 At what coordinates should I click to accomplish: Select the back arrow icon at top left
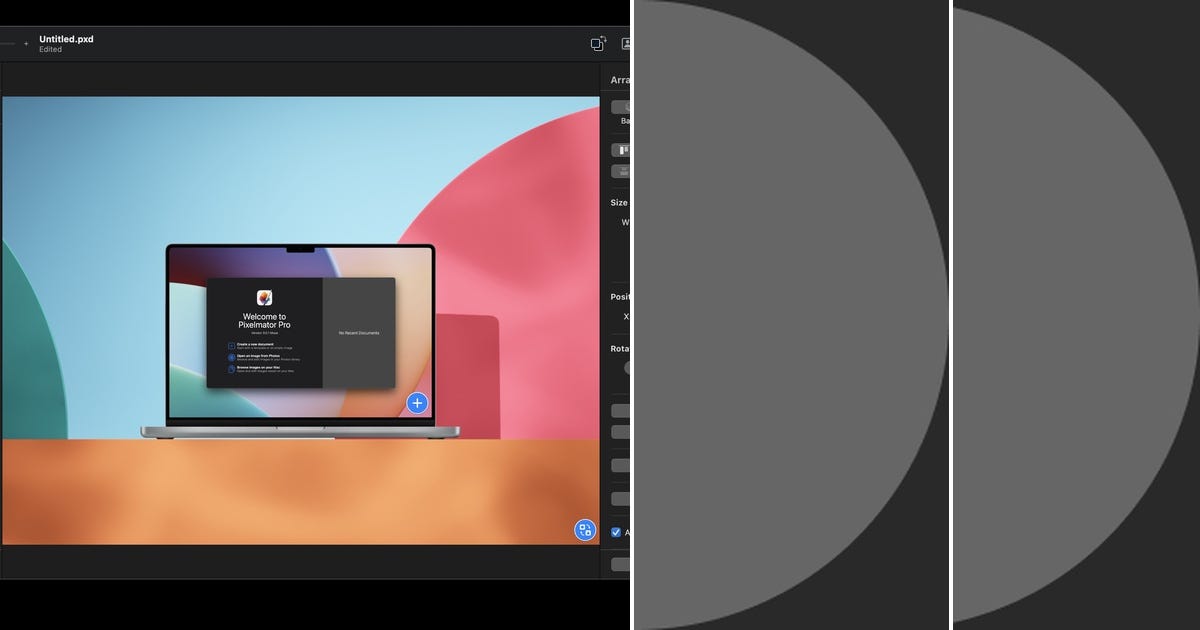coord(7,44)
